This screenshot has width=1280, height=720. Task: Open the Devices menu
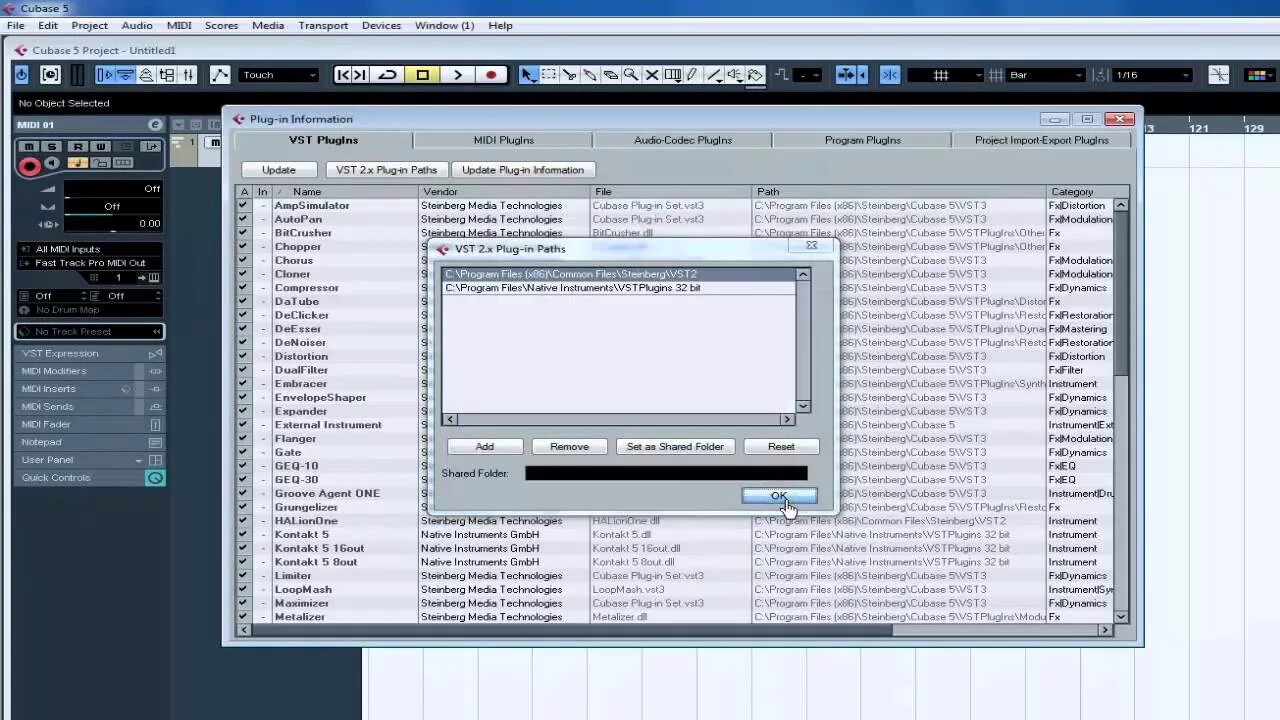(381, 26)
